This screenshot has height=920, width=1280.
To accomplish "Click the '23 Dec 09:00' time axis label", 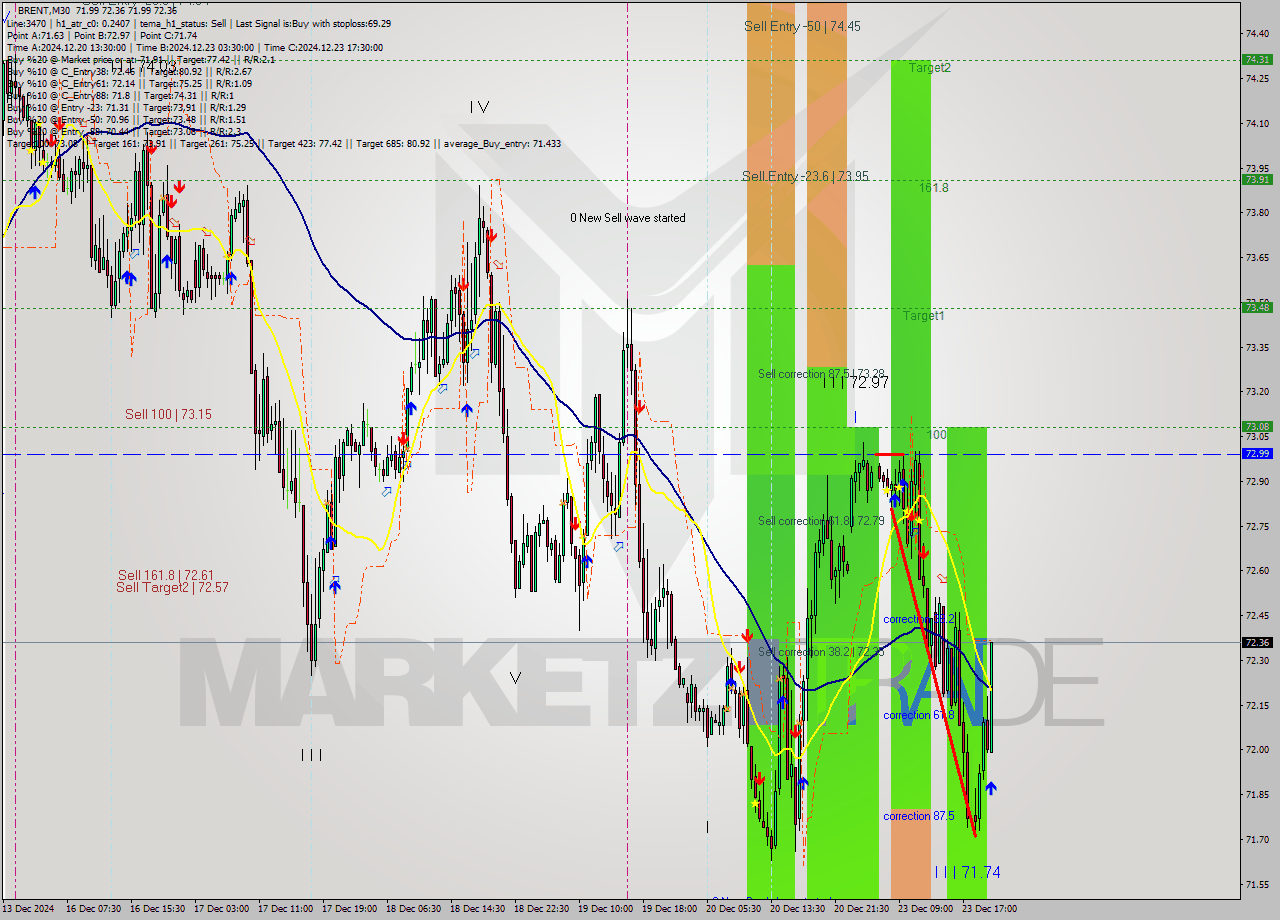I will [x=925, y=909].
